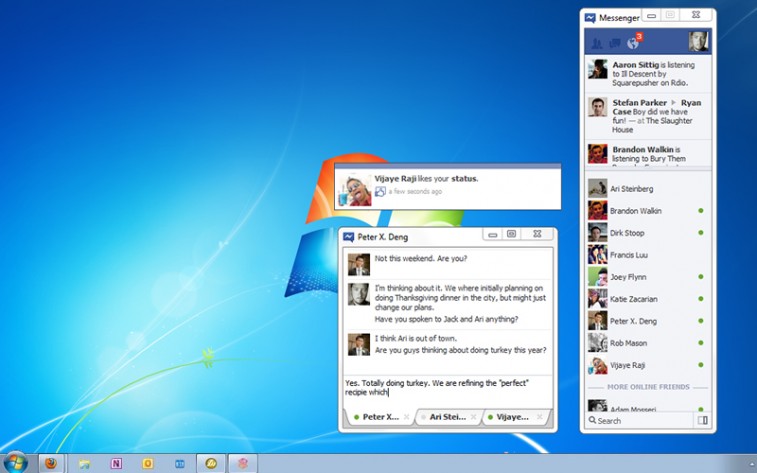Toggle sidebar dock icon beside Search
This screenshot has width=757, height=473.
click(703, 421)
